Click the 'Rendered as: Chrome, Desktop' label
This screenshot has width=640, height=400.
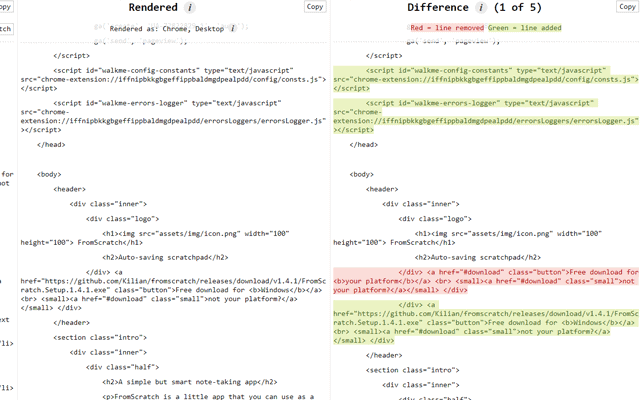point(166,29)
